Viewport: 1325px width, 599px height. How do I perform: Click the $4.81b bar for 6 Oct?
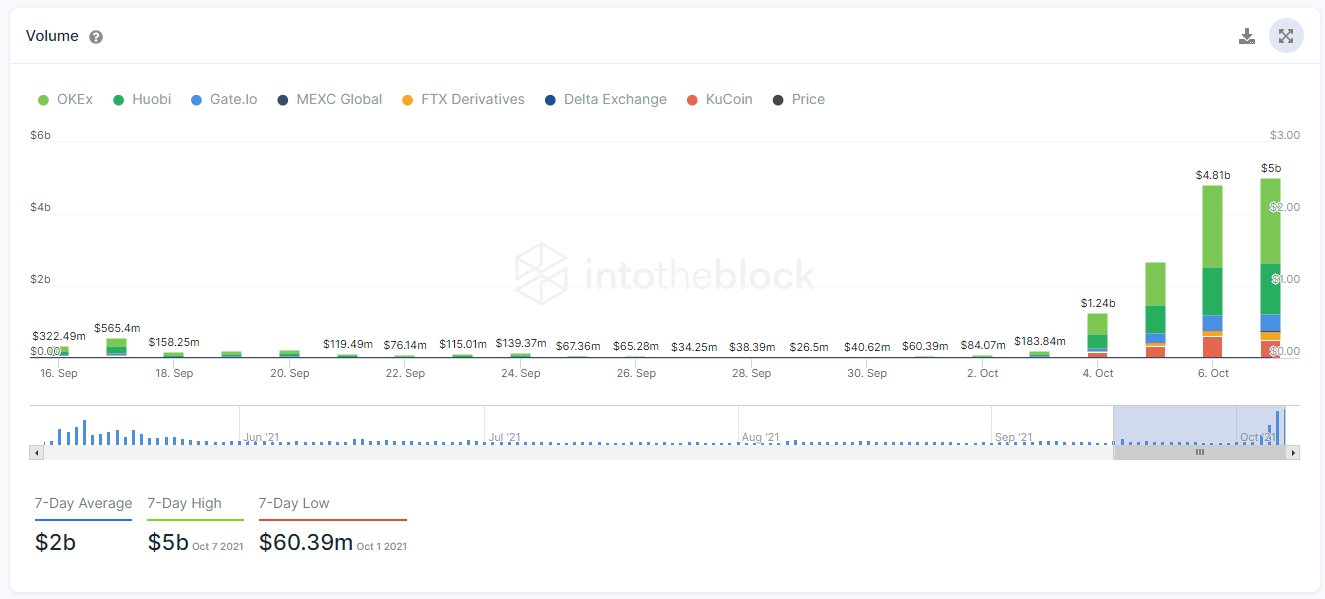pyautogui.click(x=1212, y=271)
